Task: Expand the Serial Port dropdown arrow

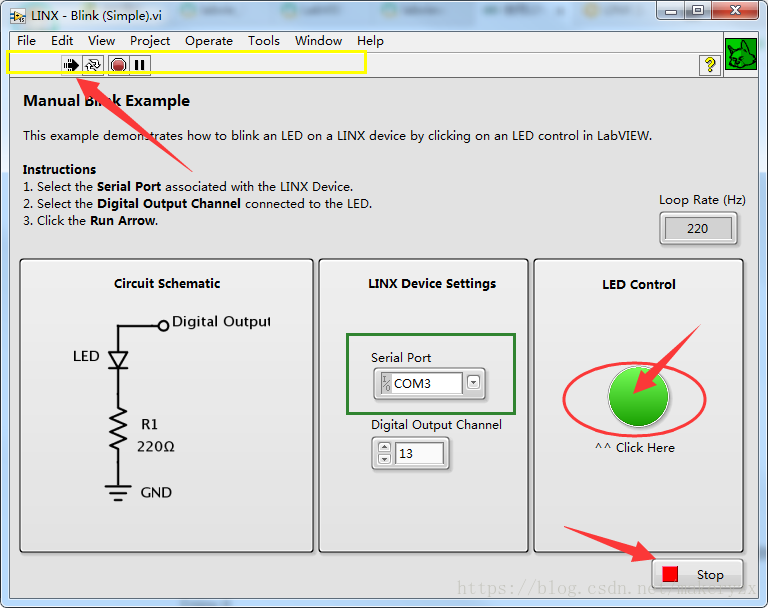Action: coord(473,382)
